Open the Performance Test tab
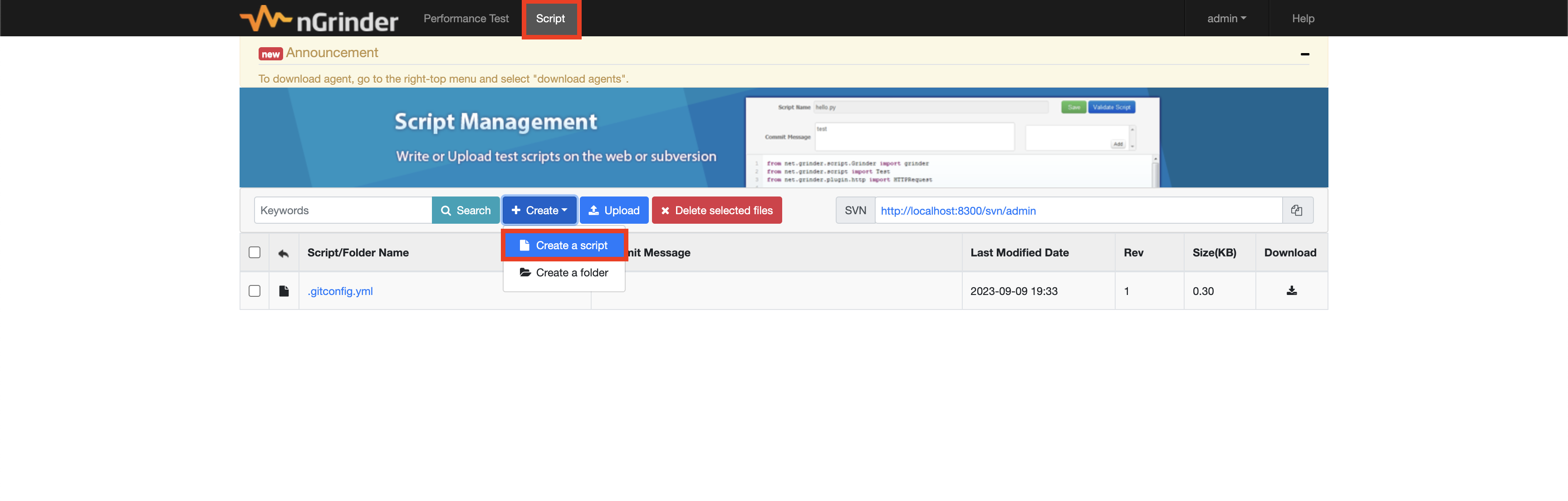Image resolution: width=1568 pixels, height=501 pixels. tap(465, 19)
